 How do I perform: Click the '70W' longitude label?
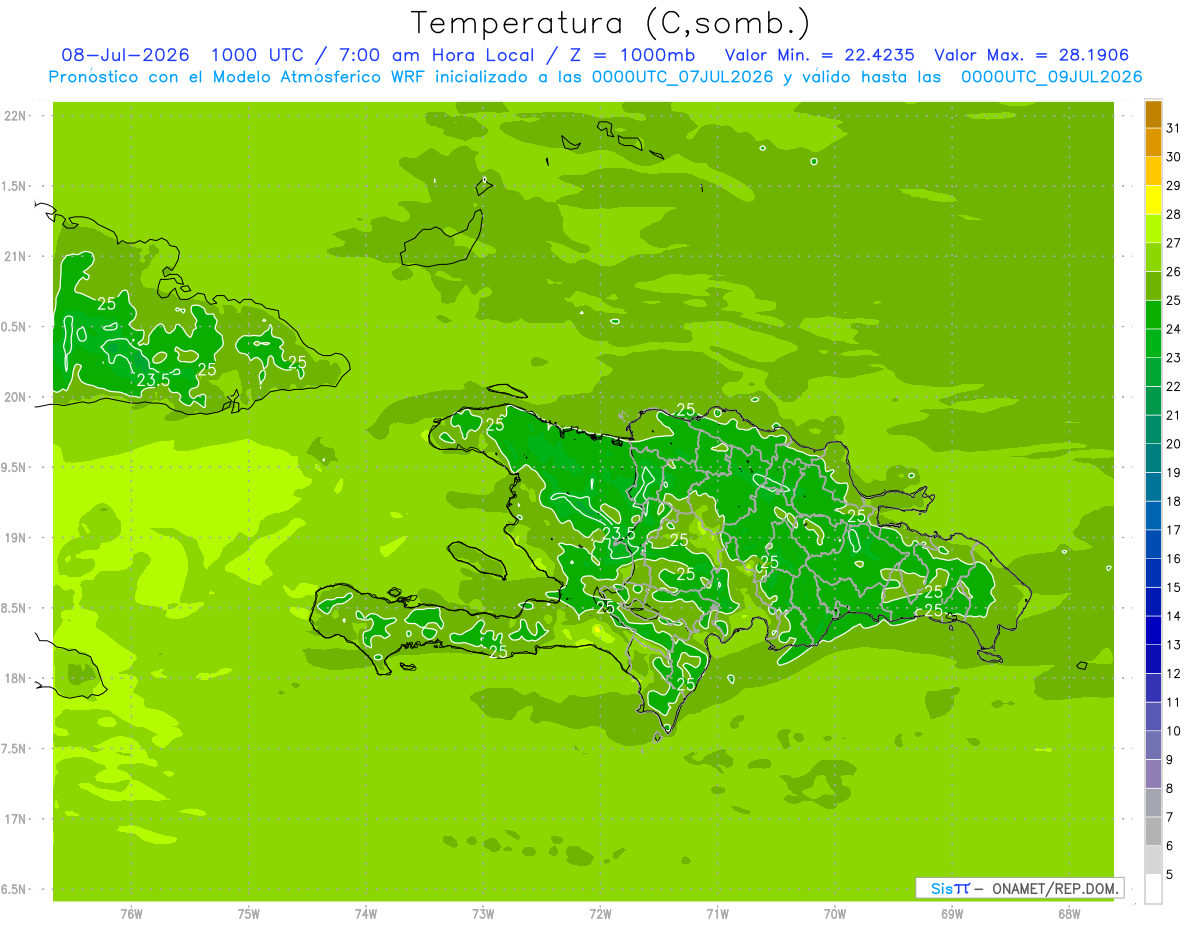pyautogui.click(x=835, y=914)
